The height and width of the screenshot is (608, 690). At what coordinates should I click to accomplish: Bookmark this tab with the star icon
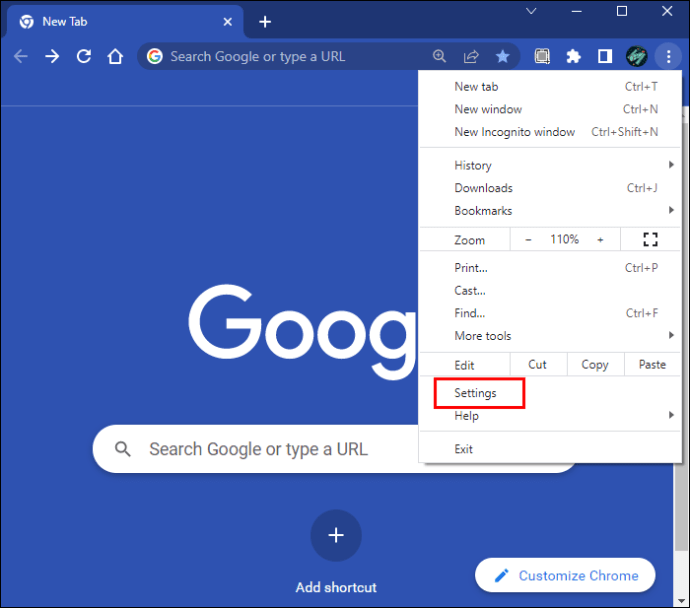pos(503,56)
